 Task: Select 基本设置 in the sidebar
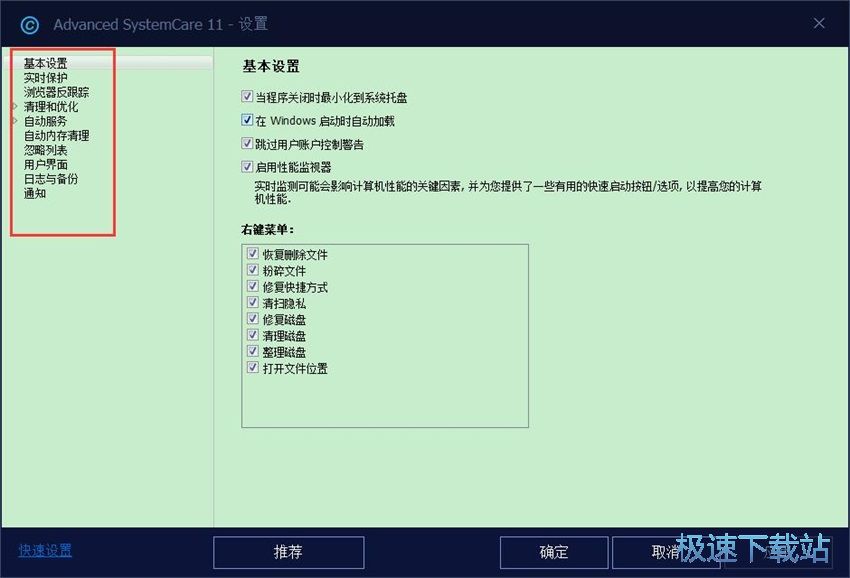click(x=46, y=63)
